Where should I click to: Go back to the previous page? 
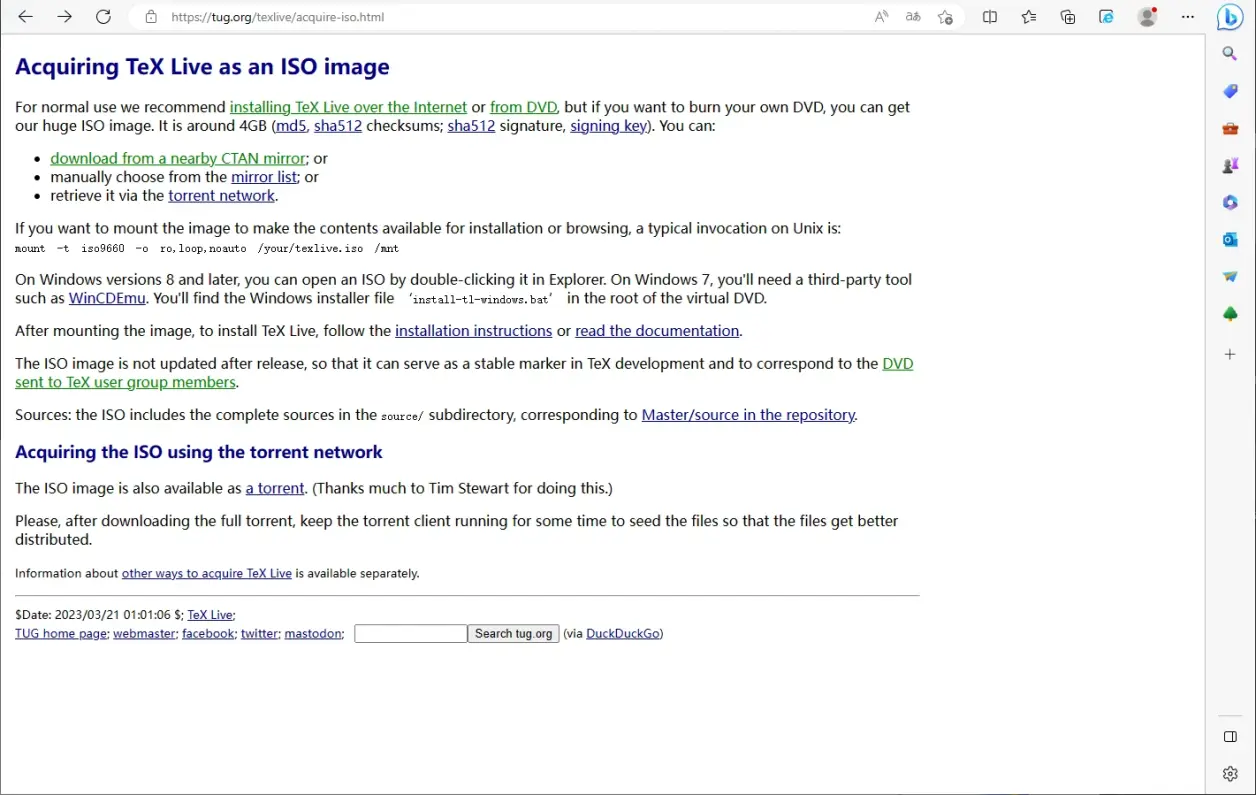point(26,17)
